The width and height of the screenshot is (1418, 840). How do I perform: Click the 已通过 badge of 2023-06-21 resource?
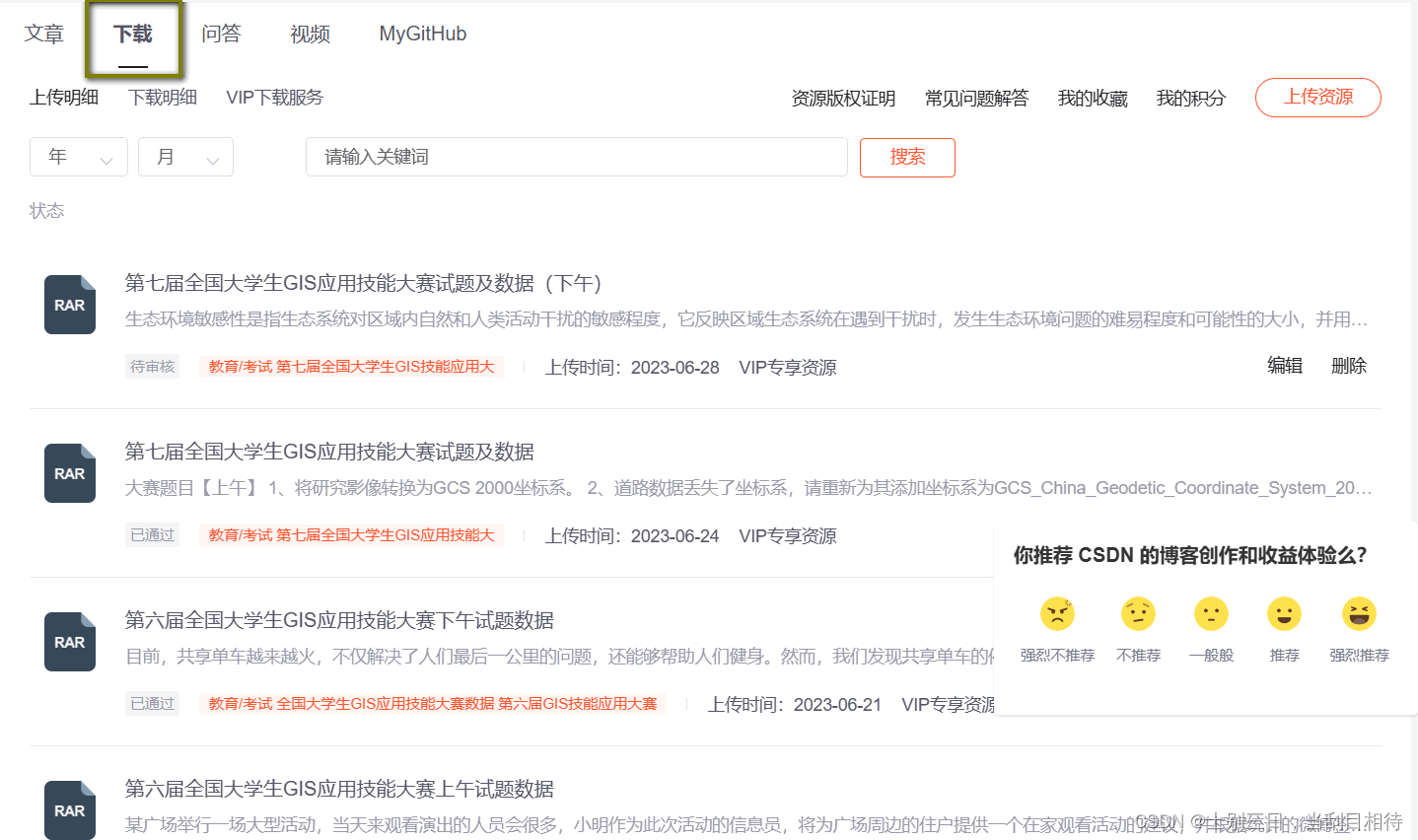[x=153, y=704]
